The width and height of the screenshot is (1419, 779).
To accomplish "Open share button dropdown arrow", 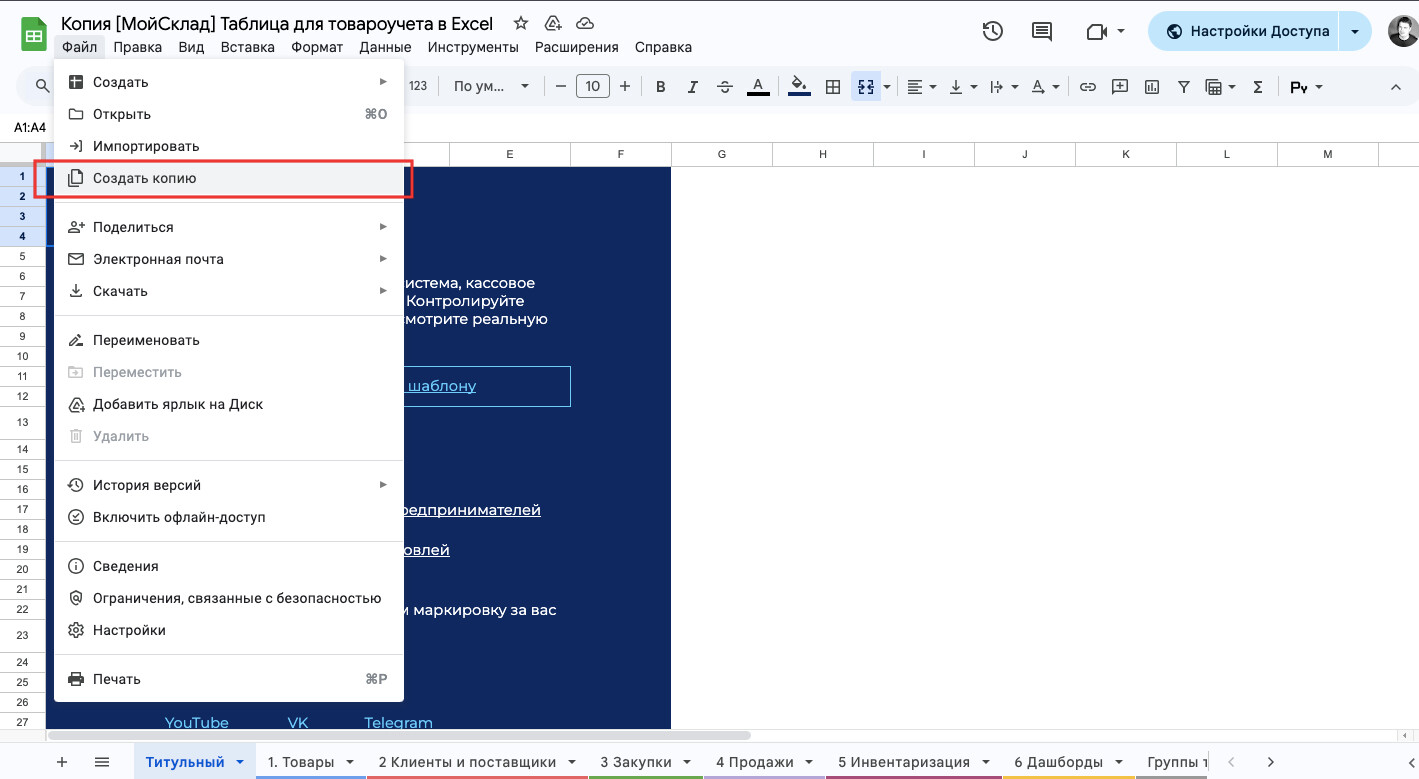I will [x=1355, y=31].
